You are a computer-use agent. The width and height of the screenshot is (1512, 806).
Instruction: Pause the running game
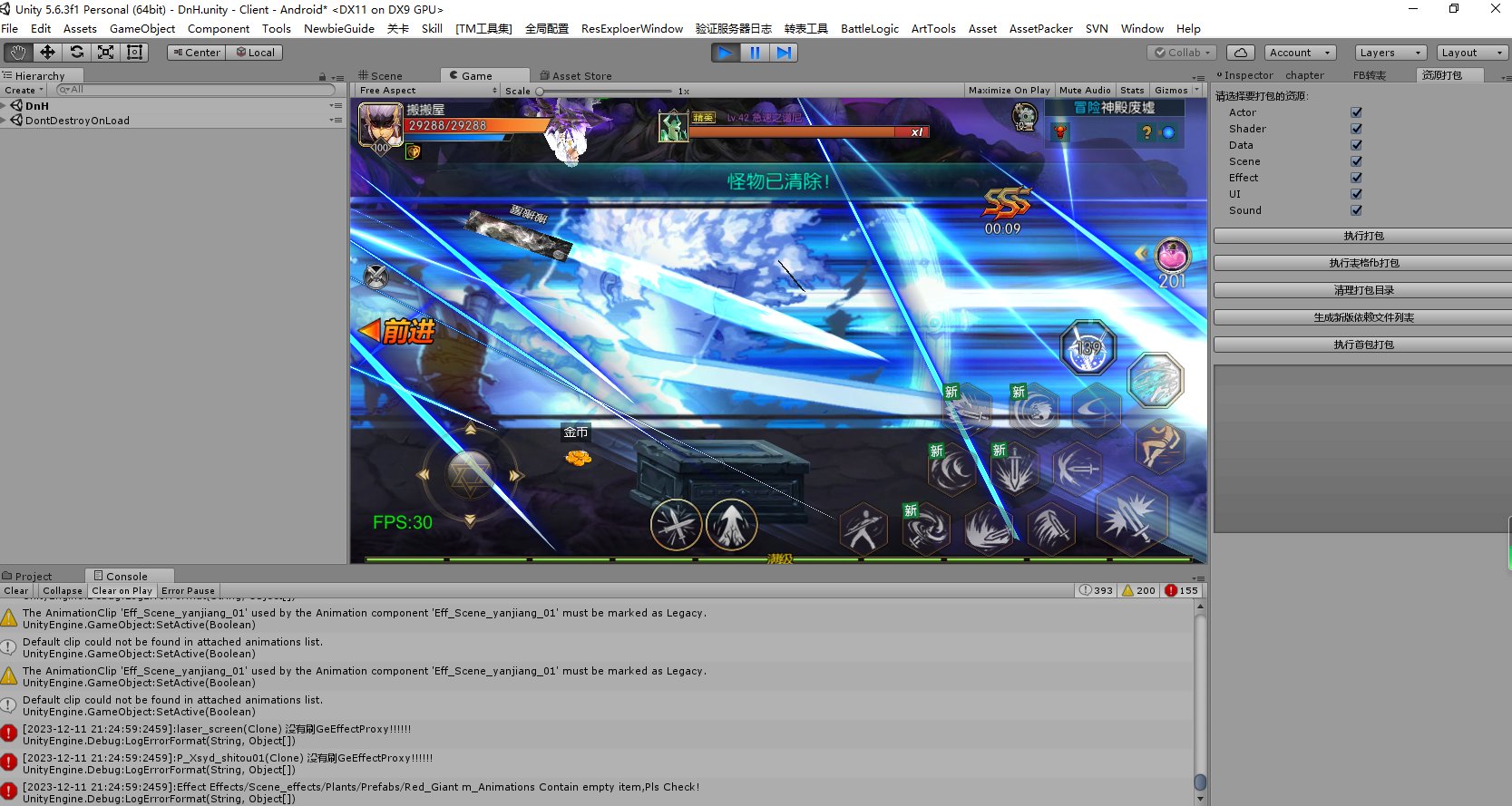(755, 53)
